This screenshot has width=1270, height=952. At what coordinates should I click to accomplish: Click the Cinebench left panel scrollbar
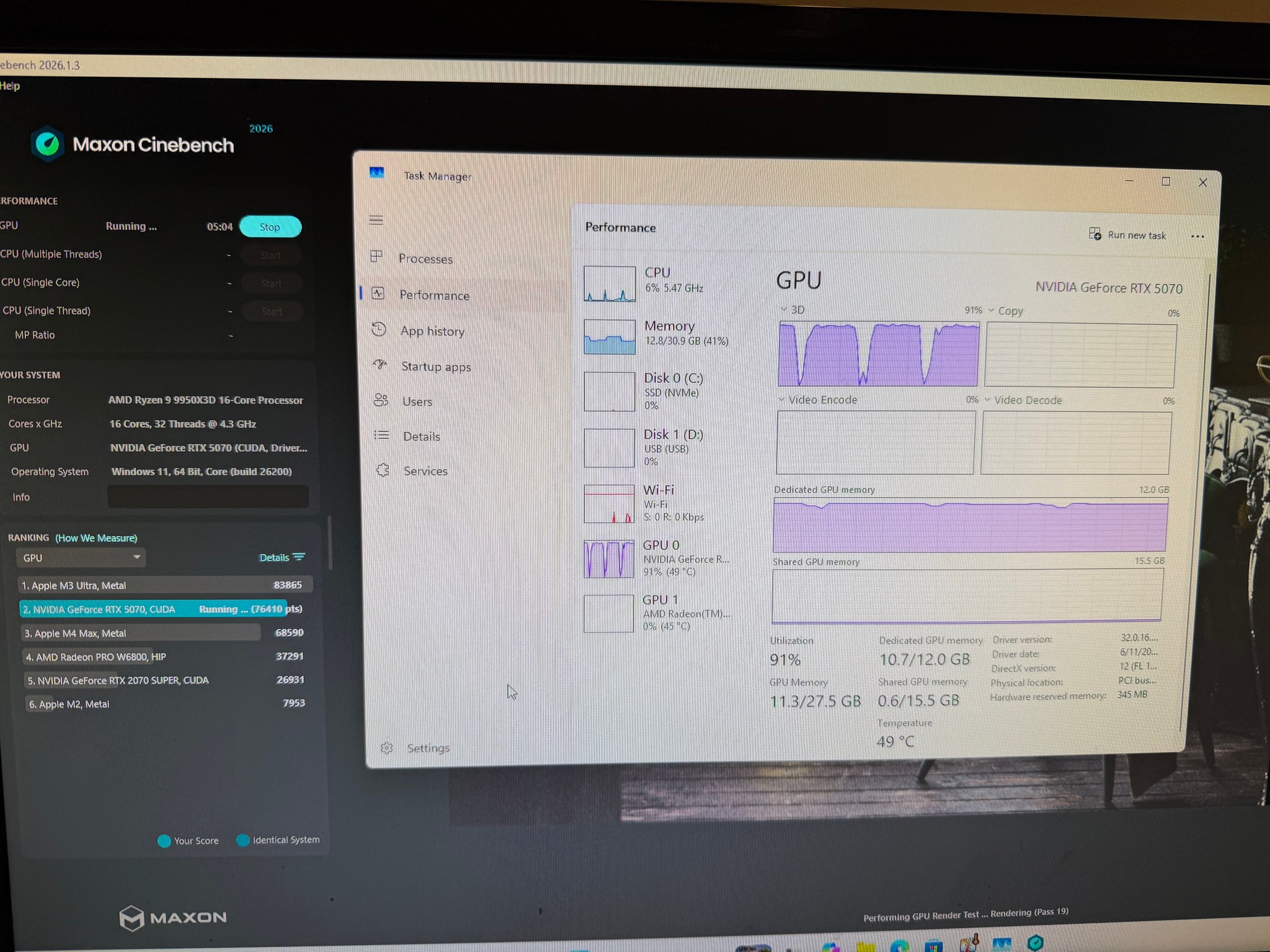pyautogui.click(x=330, y=542)
